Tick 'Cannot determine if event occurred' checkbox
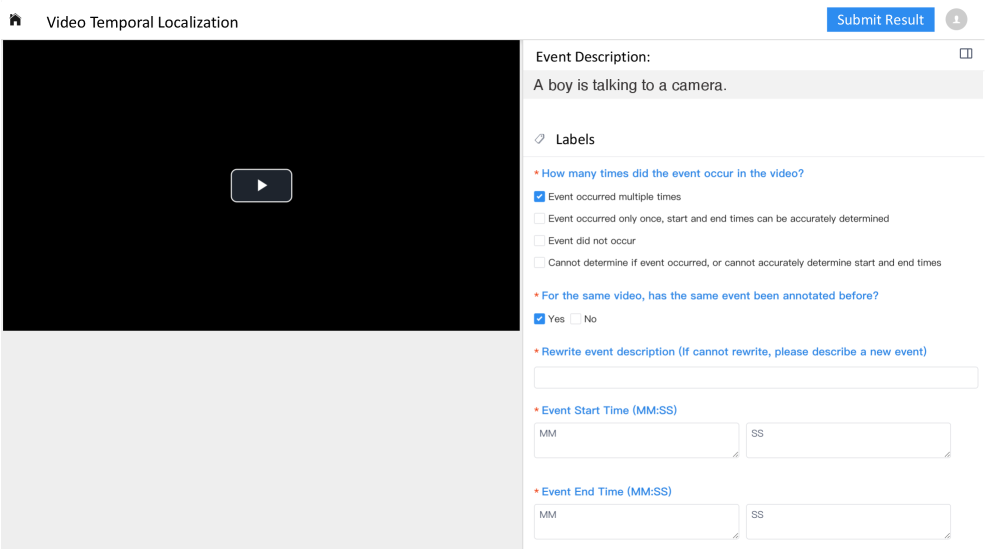Viewport: 997px width, 550px height. click(540, 263)
